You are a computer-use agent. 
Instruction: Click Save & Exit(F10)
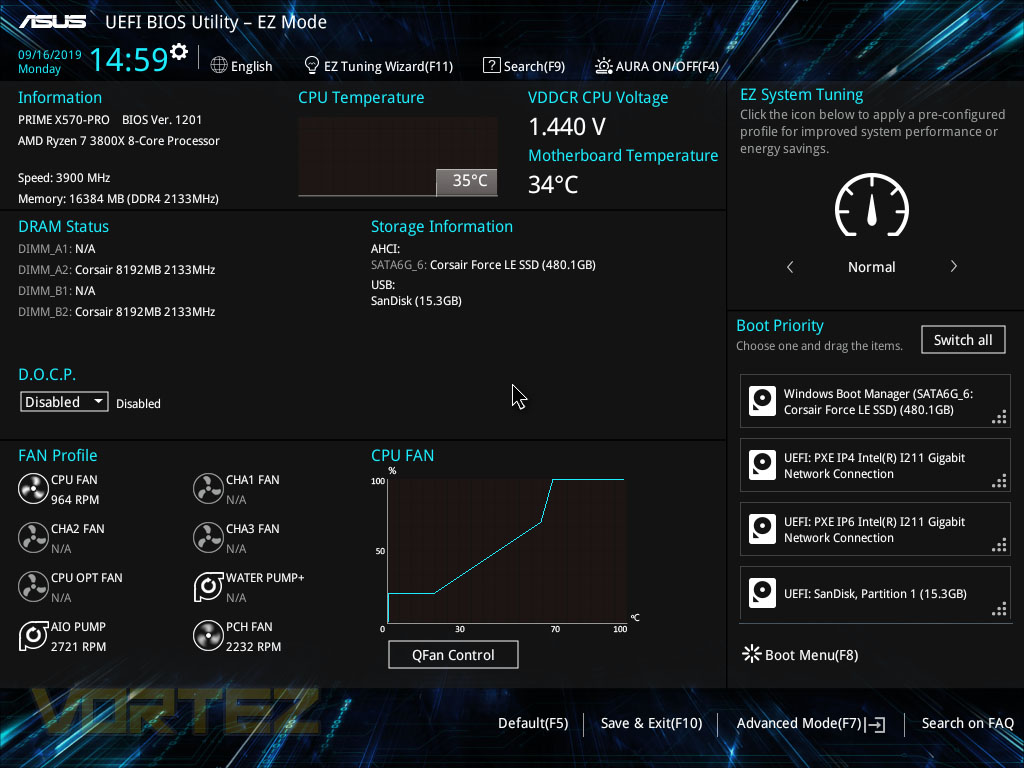(651, 723)
